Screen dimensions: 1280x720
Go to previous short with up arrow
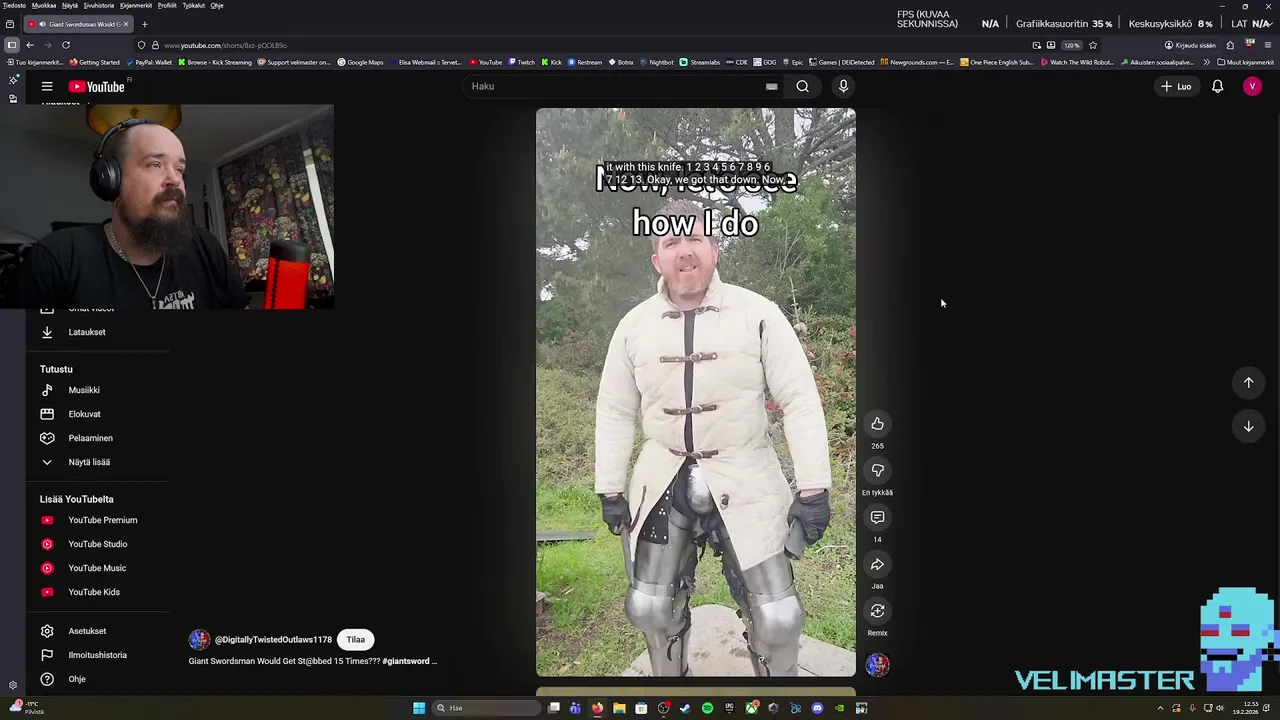pos(1248,382)
